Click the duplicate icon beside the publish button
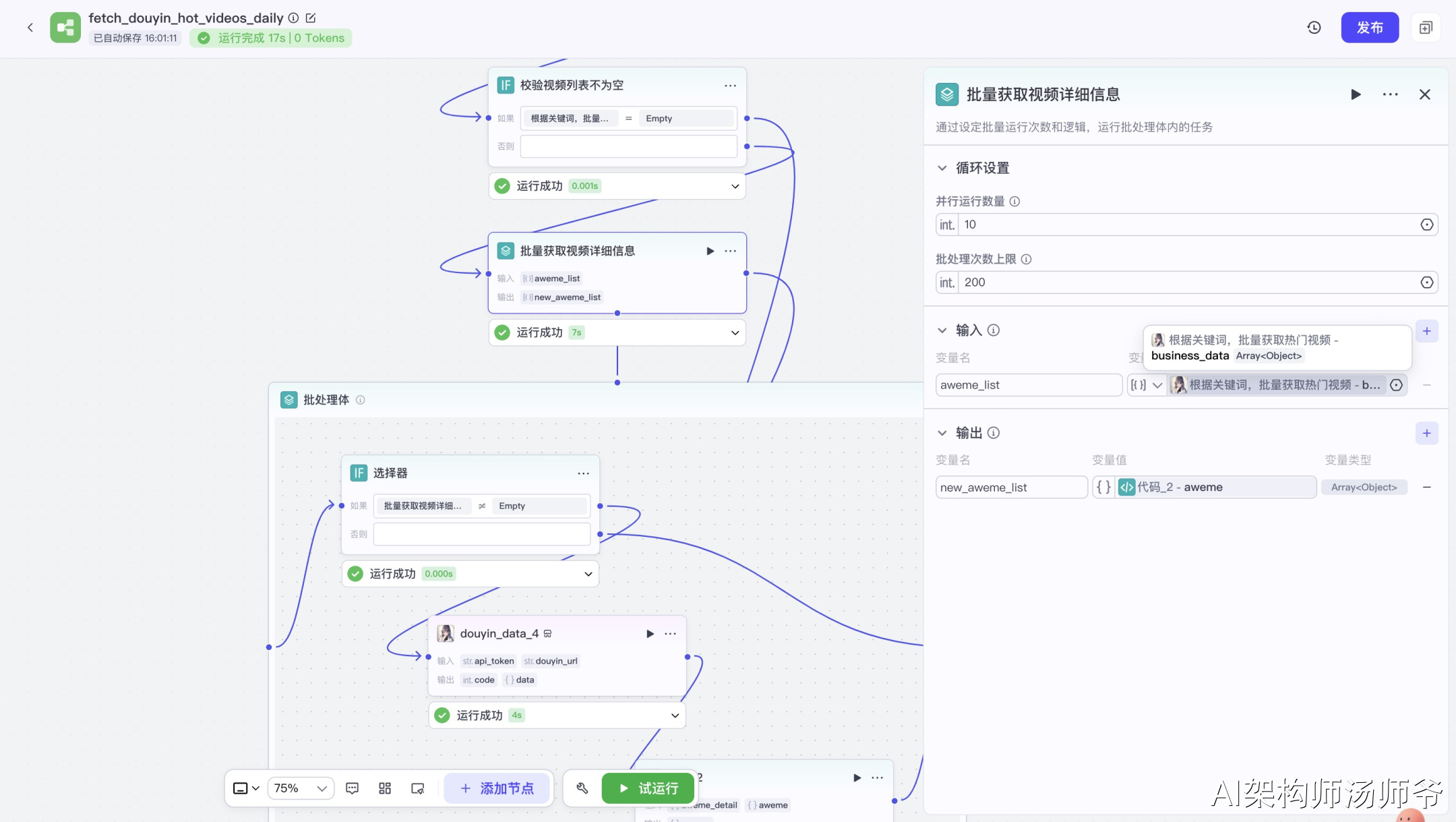Image resolution: width=1456 pixels, height=822 pixels. click(1426, 28)
